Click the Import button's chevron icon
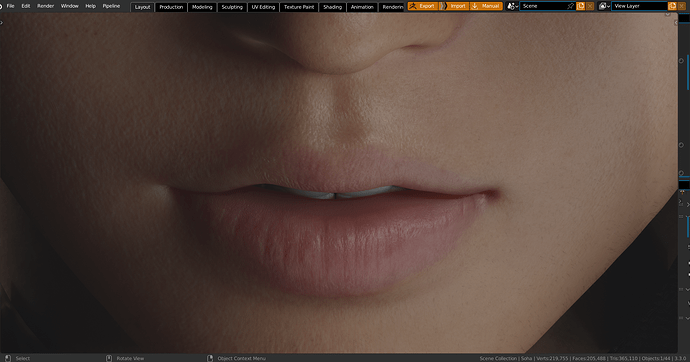Image resolution: width=690 pixels, height=362 pixels. 444,6
